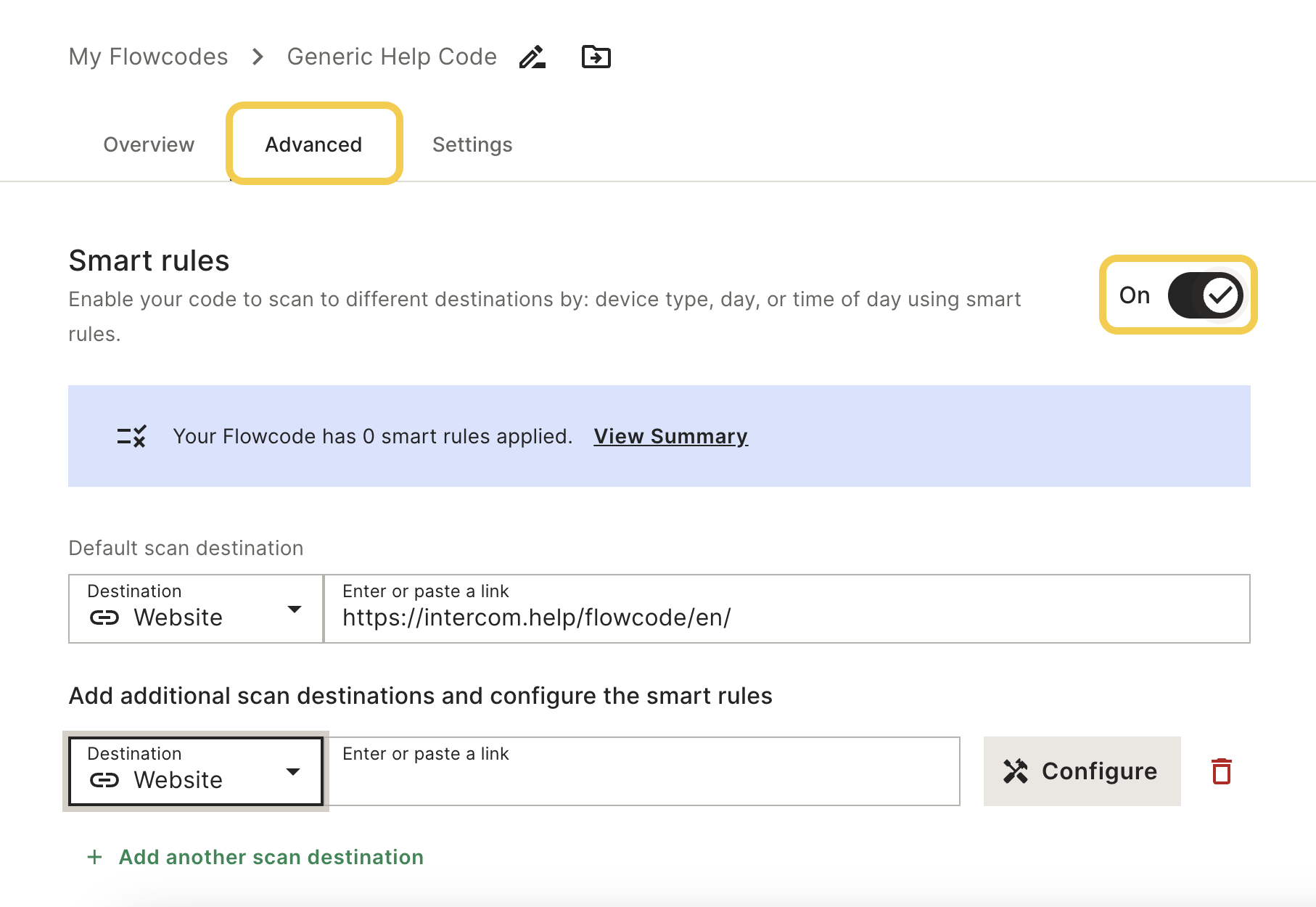Image resolution: width=1316 pixels, height=907 pixels.
Task: Click the 'Default scan destination' label
Action: point(186,548)
